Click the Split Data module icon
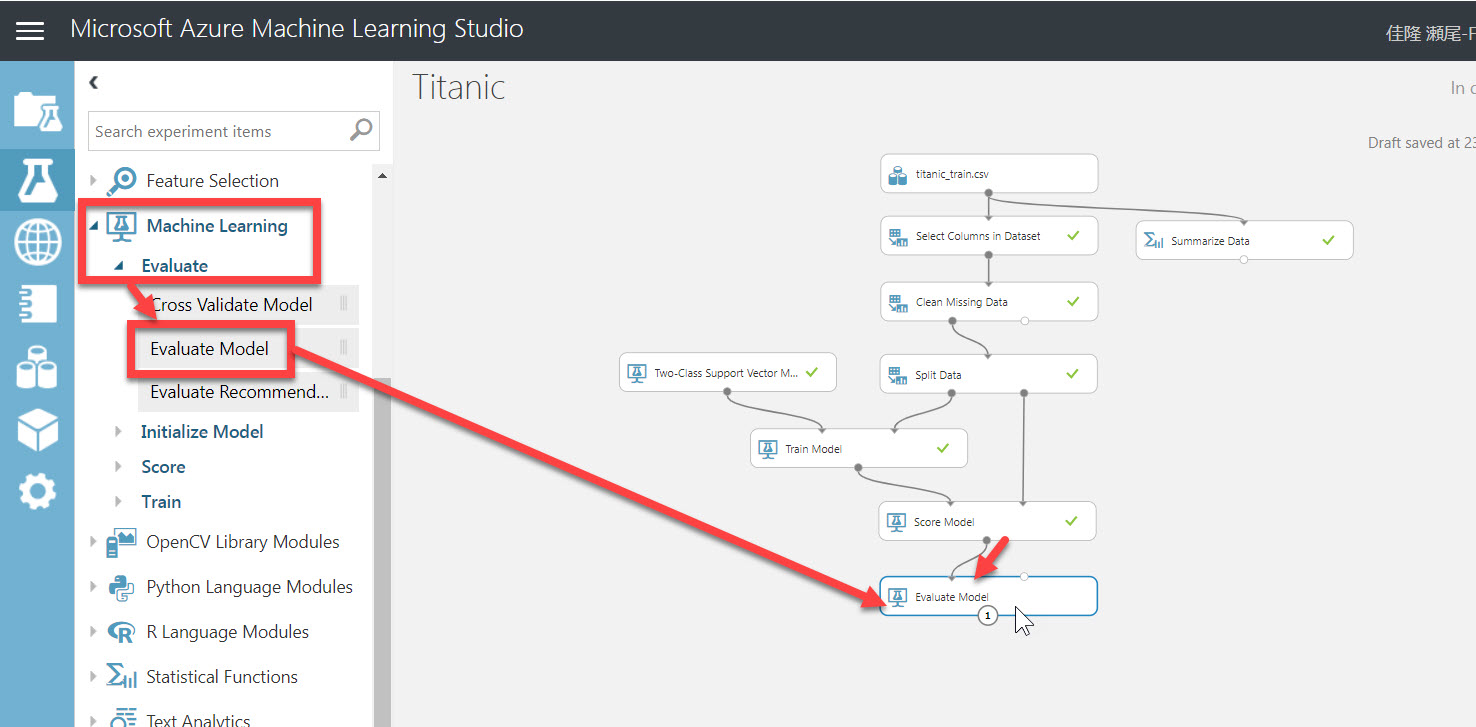Viewport: 1476px width, 727px height. (897, 375)
